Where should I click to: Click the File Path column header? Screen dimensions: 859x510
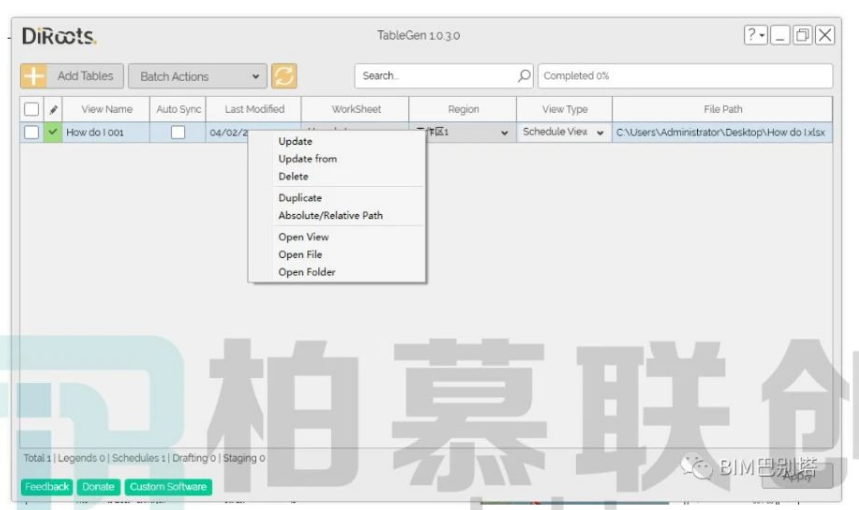point(723,109)
